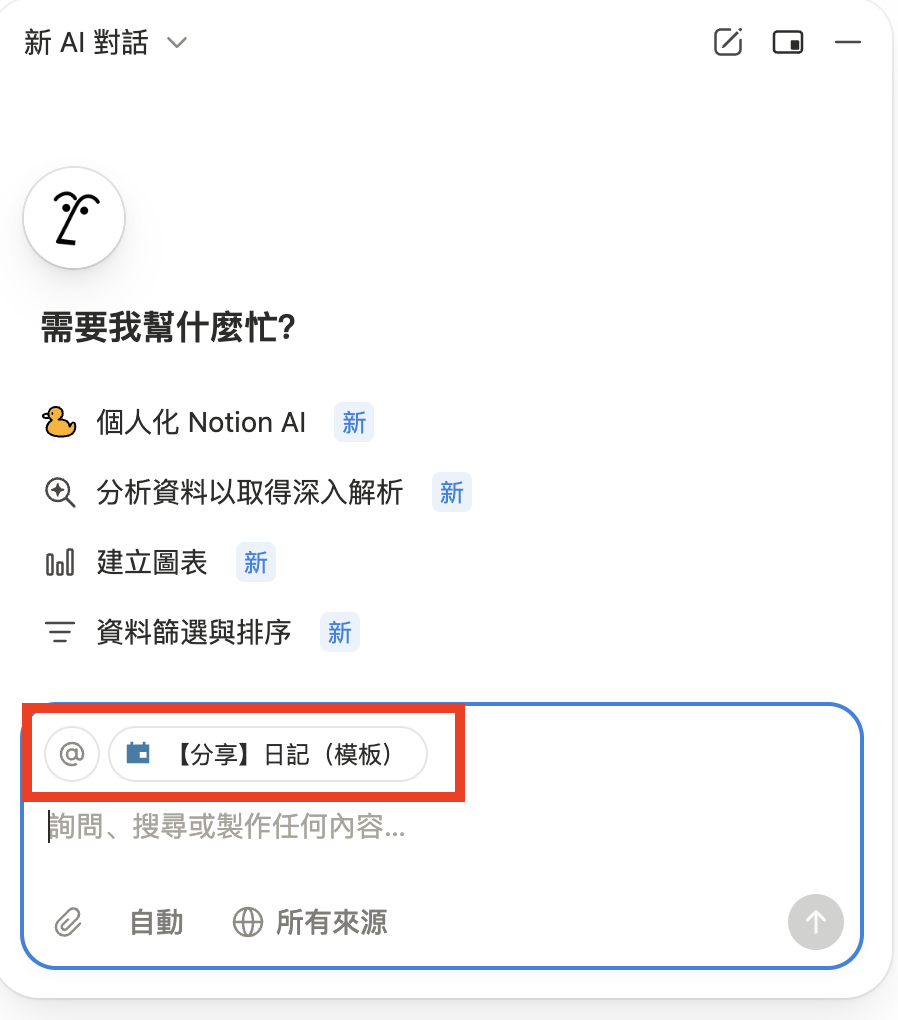
Task: Start a new chat with compose icon
Action: [x=728, y=42]
